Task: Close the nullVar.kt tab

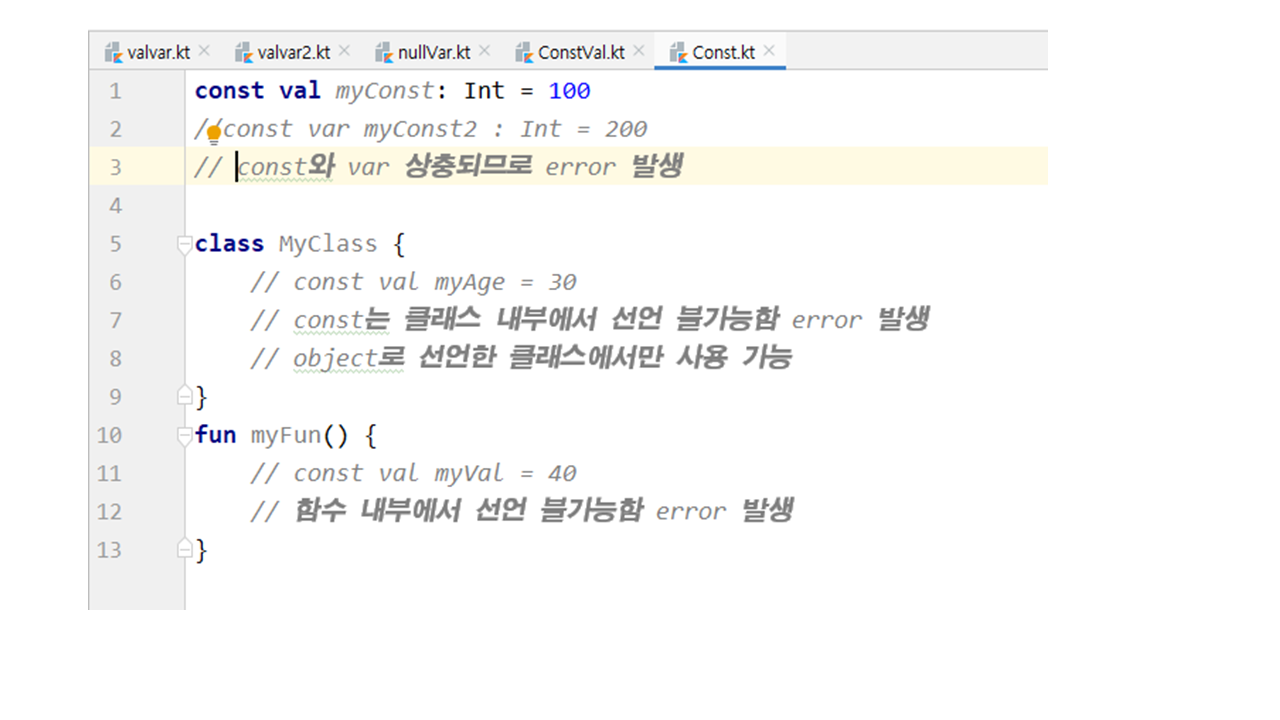Action: (484, 51)
